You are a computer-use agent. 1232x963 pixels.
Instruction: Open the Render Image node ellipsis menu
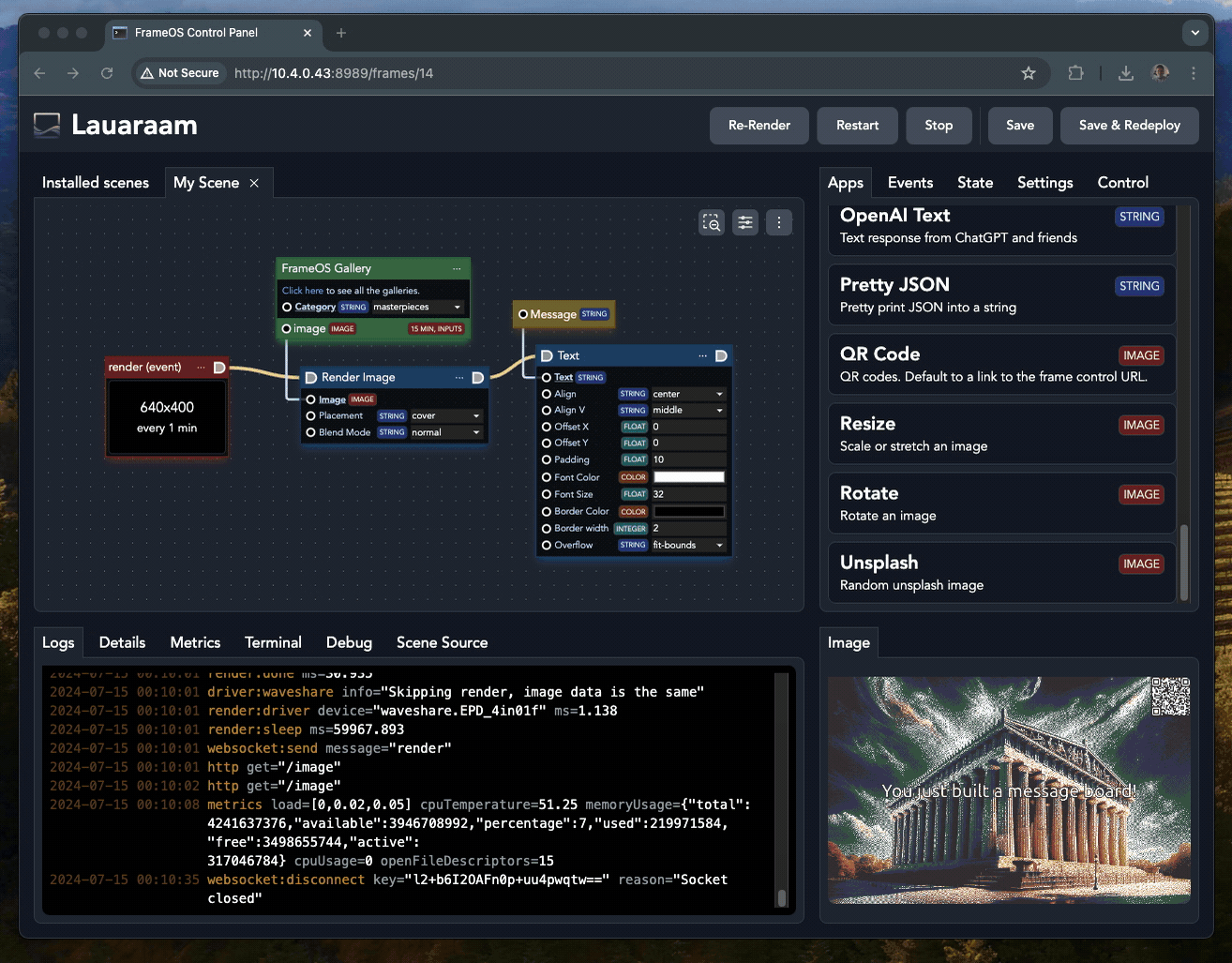click(x=459, y=377)
